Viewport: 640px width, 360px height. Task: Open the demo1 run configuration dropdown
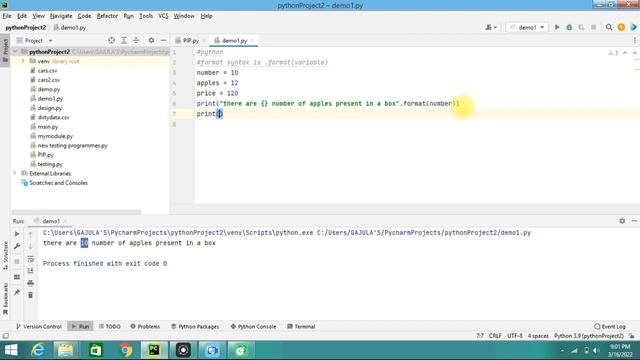pos(527,27)
